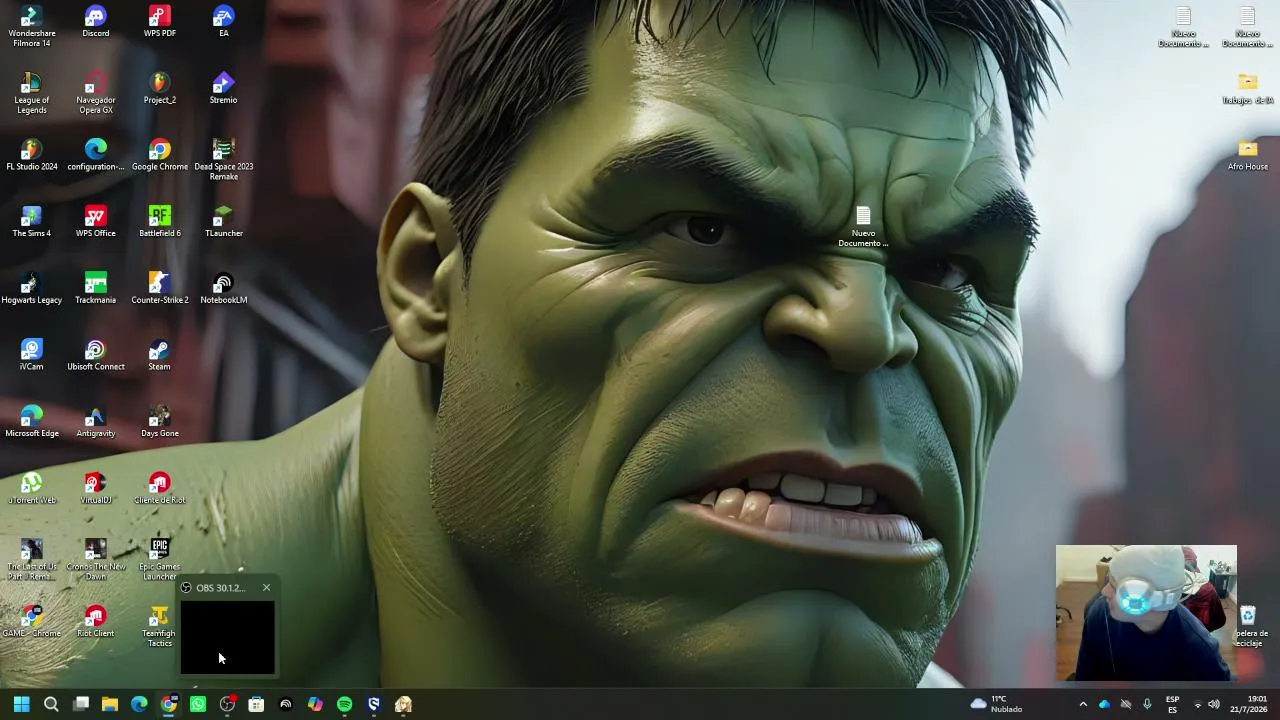Open Copilot from the taskbar
Image resolution: width=1280 pixels, height=720 pixels.
pos(315,704)
